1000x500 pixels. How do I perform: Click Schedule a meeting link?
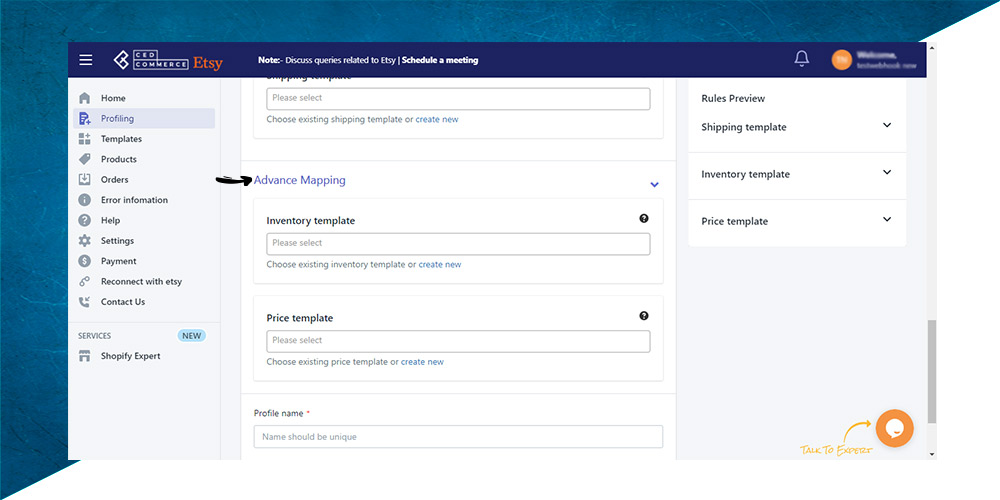point(440,61)
